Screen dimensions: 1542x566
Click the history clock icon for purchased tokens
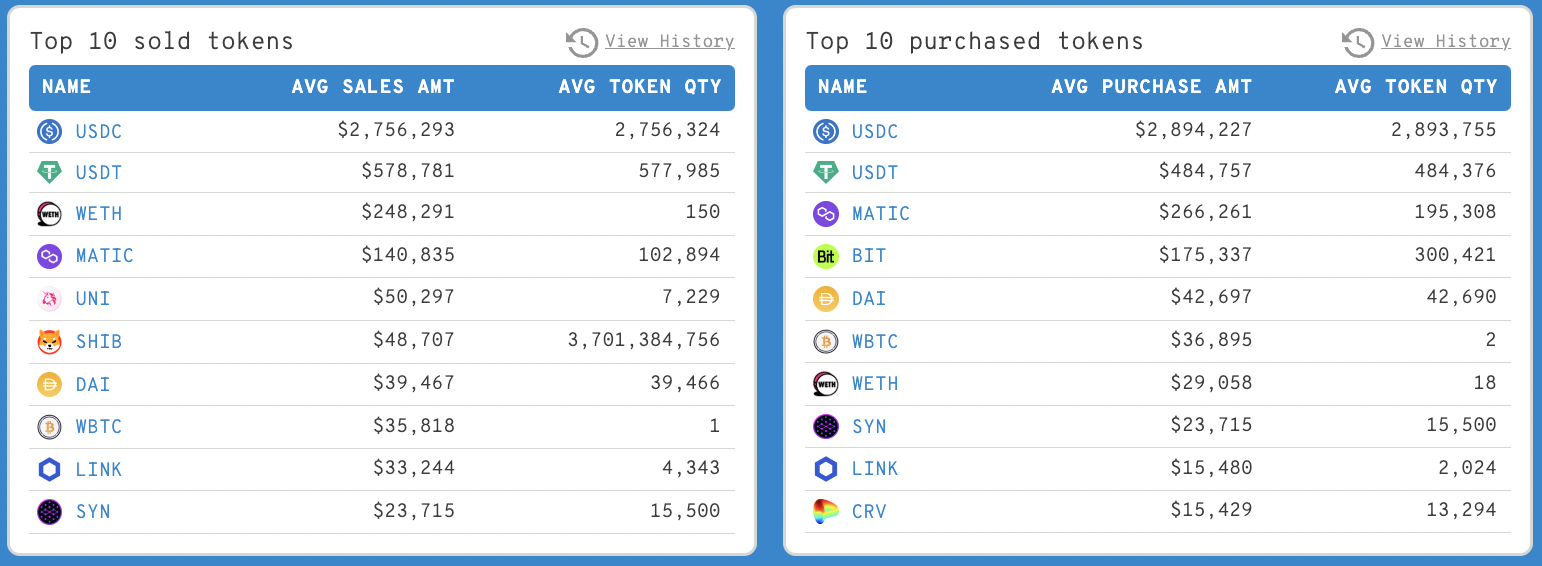coord(1358,42)
